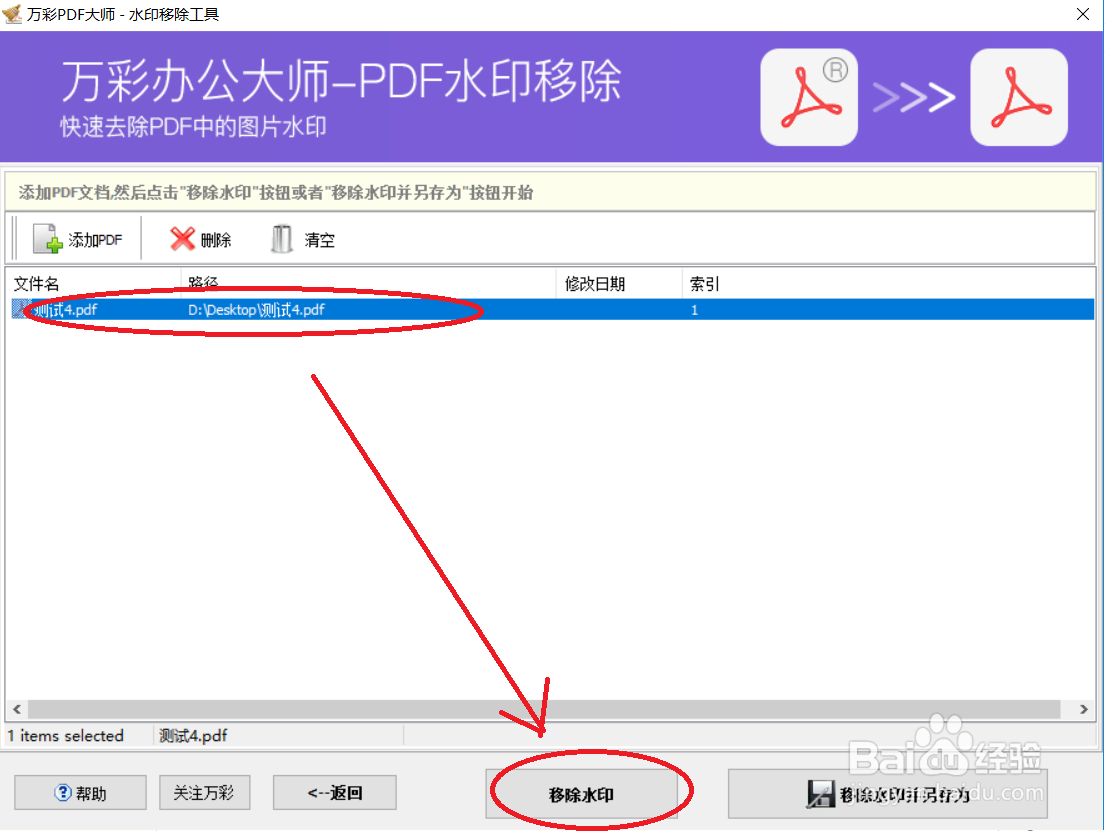Click the red X 删除 delete icon

click(182, 239)
